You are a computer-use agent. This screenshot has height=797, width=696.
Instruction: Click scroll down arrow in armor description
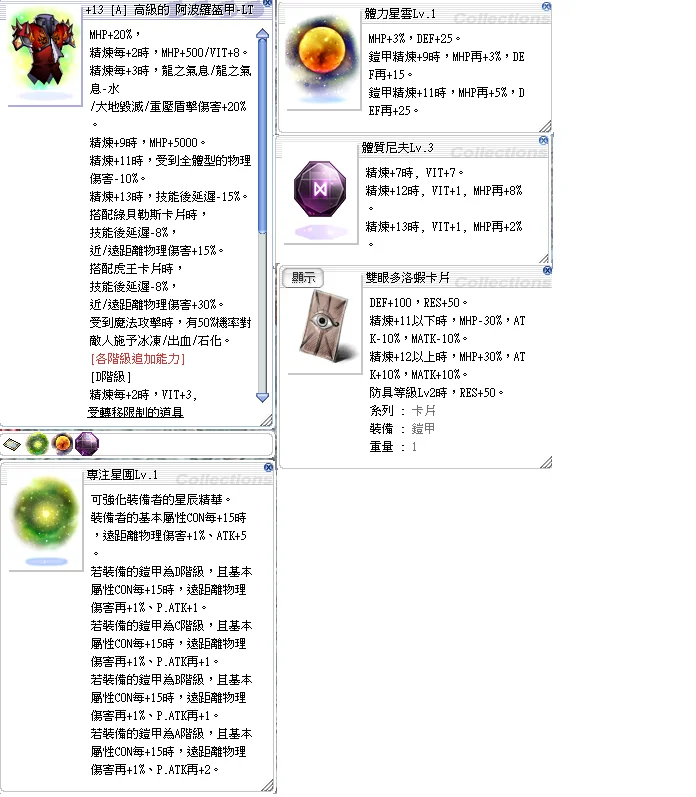262,397
